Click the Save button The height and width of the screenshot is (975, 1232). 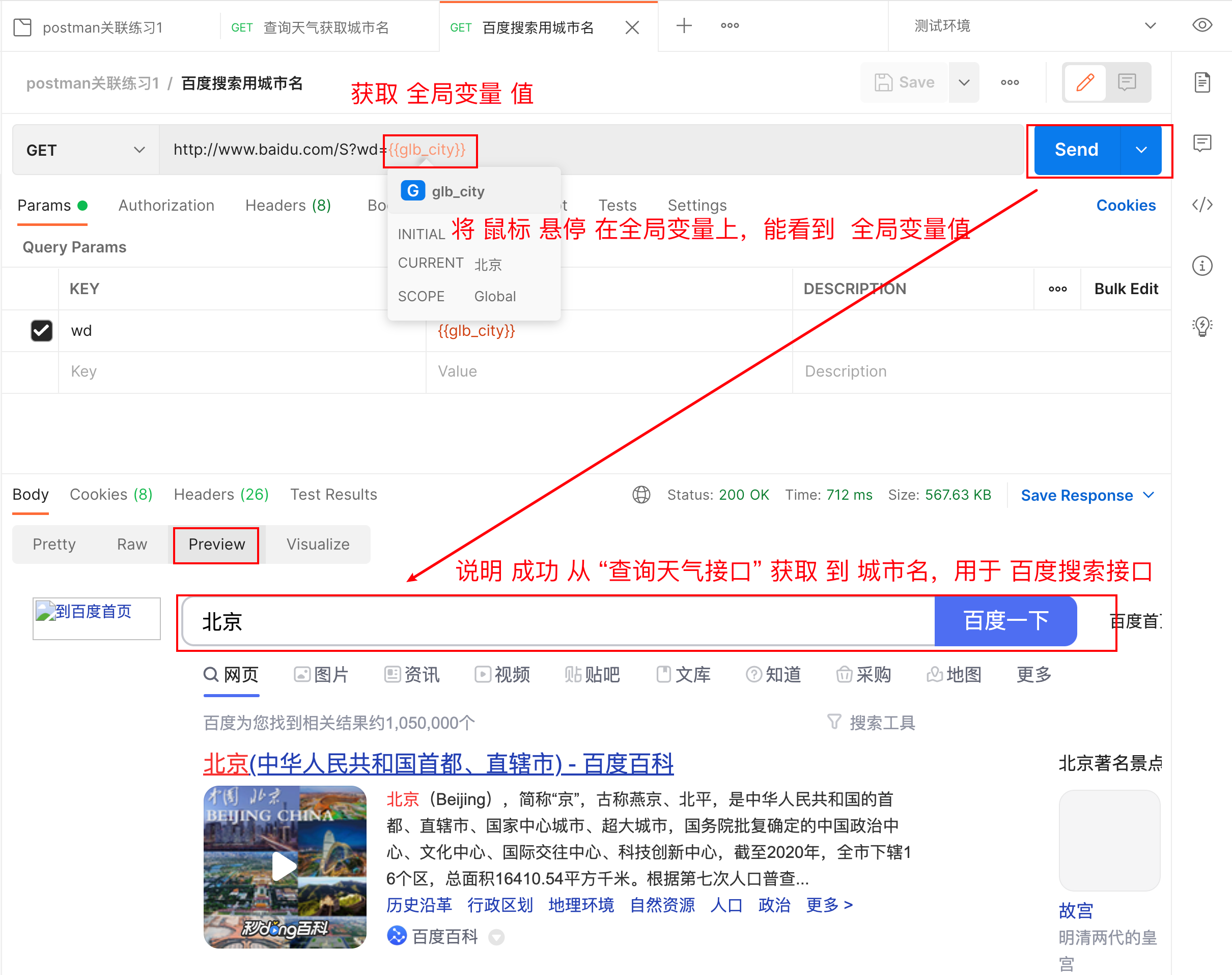(x=905, y=83)
